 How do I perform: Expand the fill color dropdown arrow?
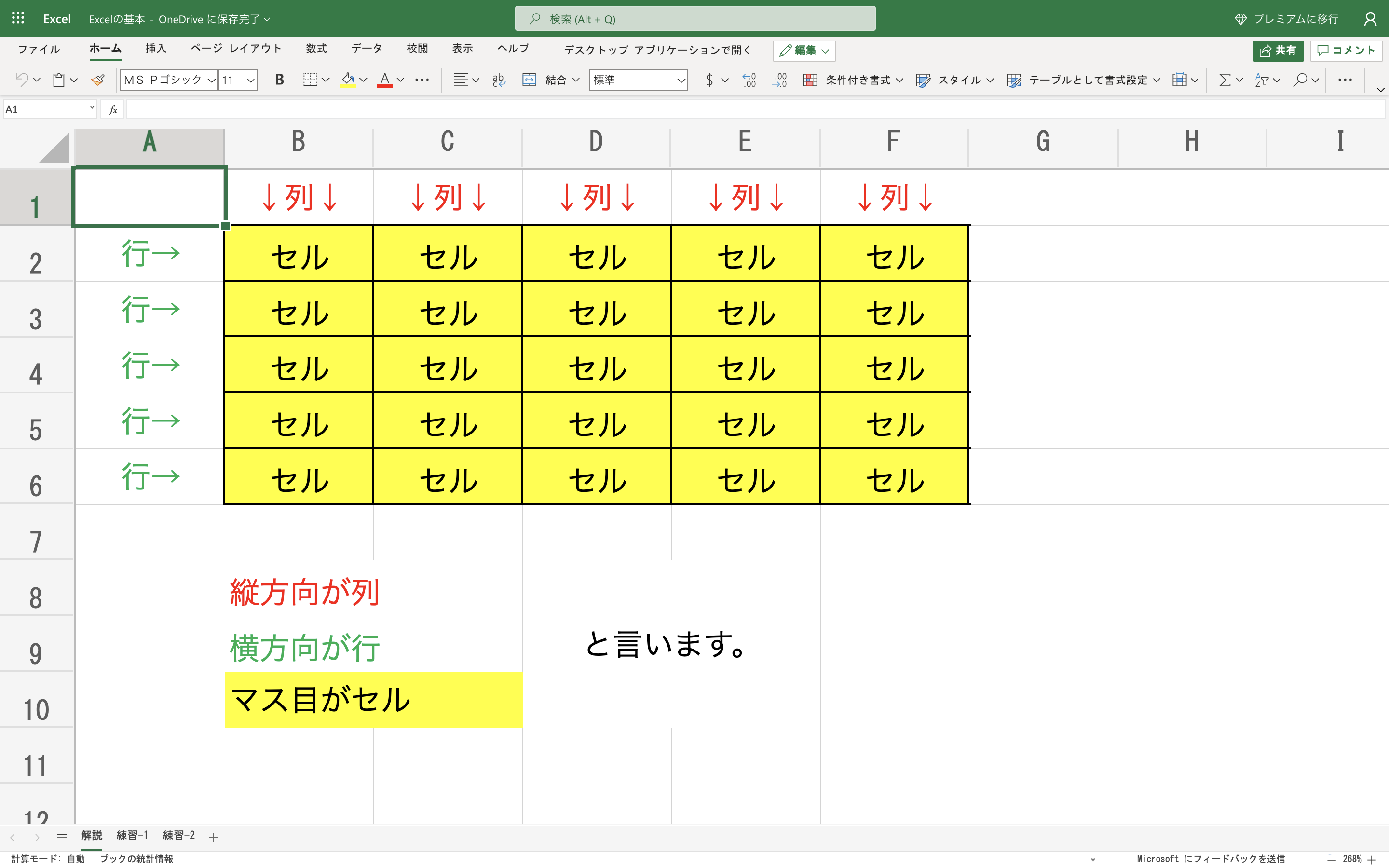pos(363,80)
